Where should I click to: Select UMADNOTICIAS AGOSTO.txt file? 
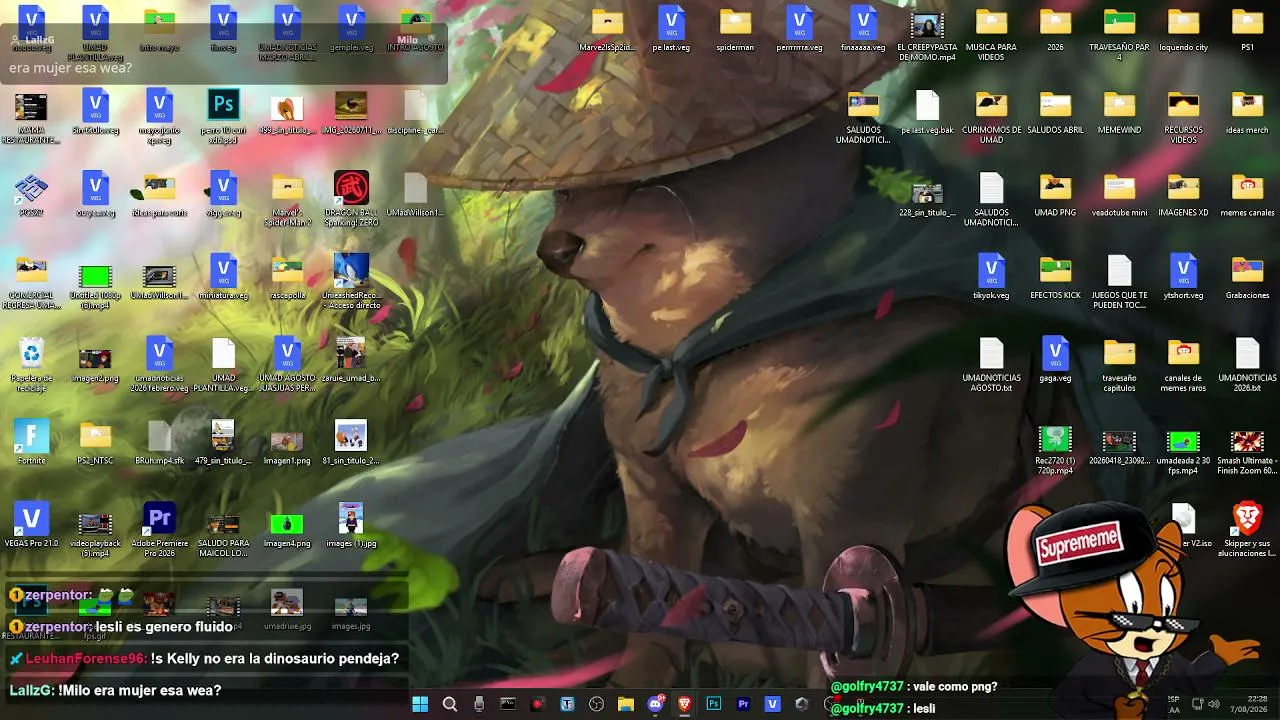coord(991,364)
